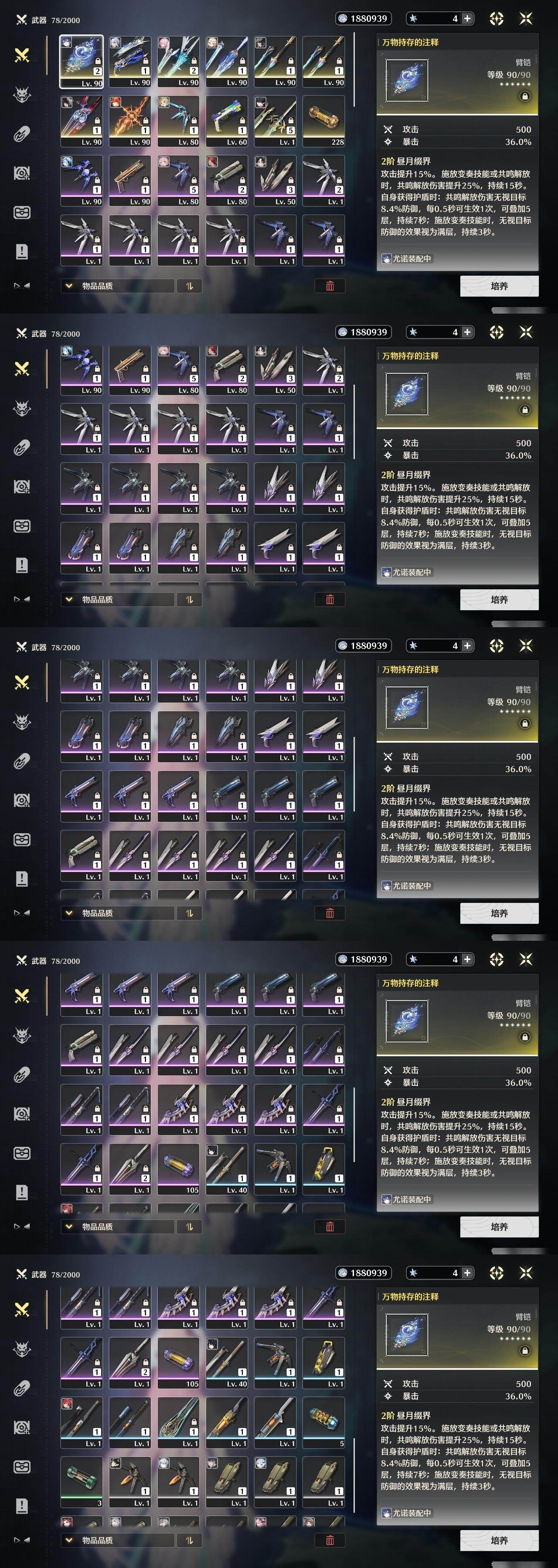Open the 物品品质 sorting dropdown in the second panel
558x1568 pixels.
pos(118,599)
